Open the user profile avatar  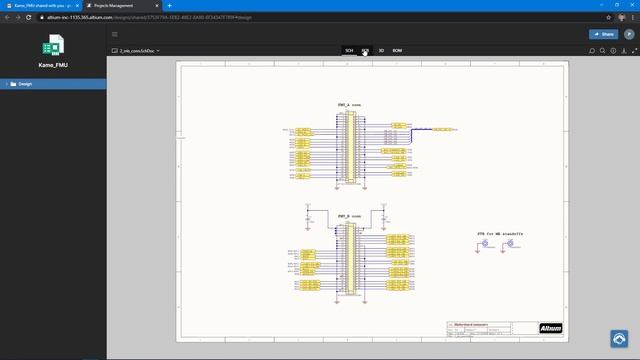point(629,34)
